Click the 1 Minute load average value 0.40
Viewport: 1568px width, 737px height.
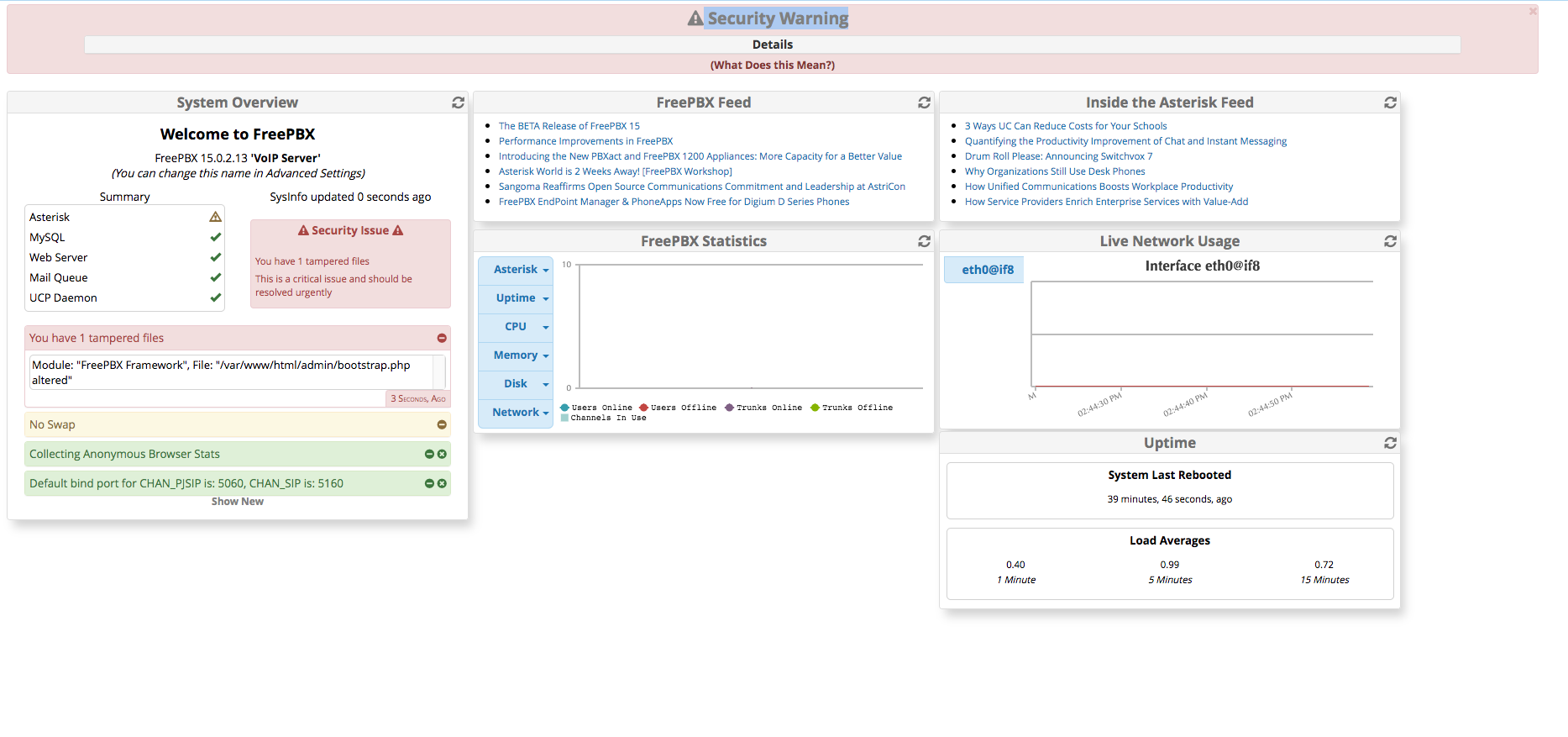click(x=1015, y=565)
